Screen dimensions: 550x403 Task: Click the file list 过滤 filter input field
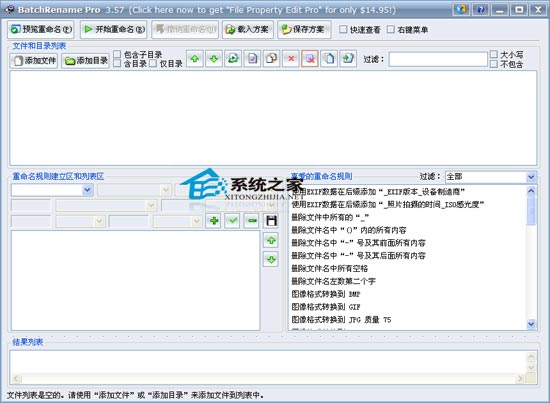(x=438, y=59)
